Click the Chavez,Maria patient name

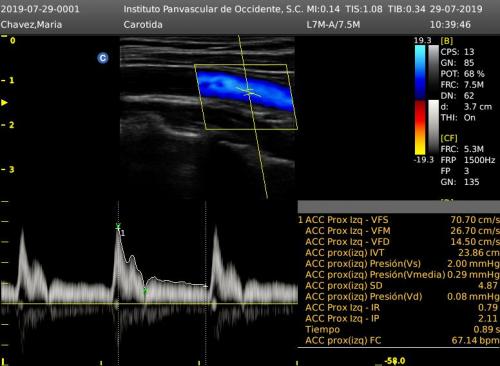click(x=31, y=25)
